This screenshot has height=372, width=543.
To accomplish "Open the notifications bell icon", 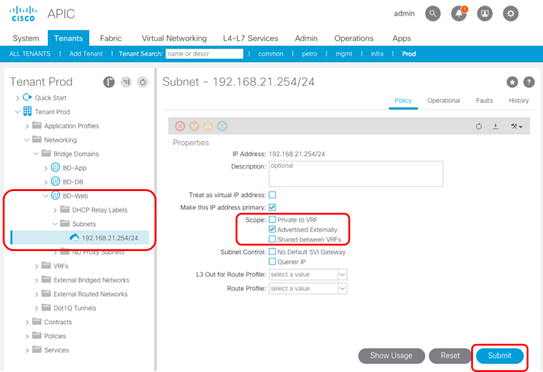I will (x=459, y=14).
